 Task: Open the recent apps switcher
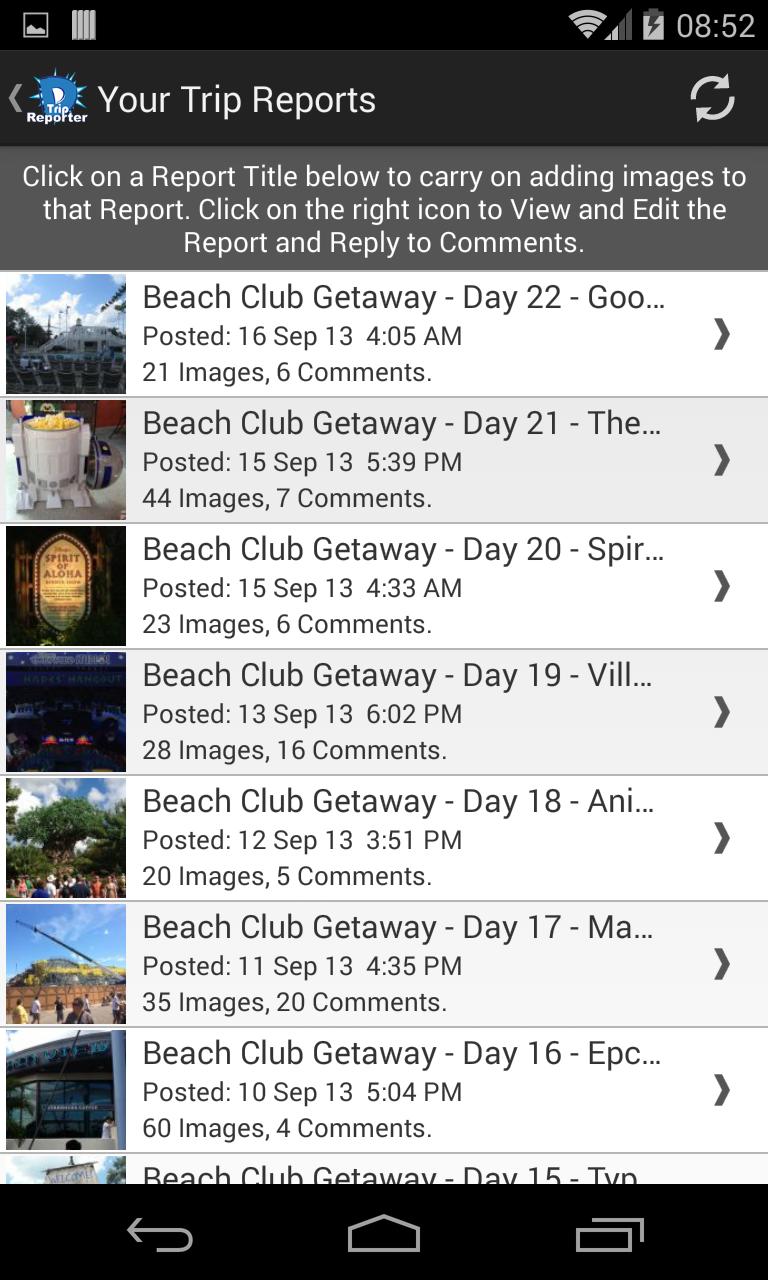click(610, 1236)
